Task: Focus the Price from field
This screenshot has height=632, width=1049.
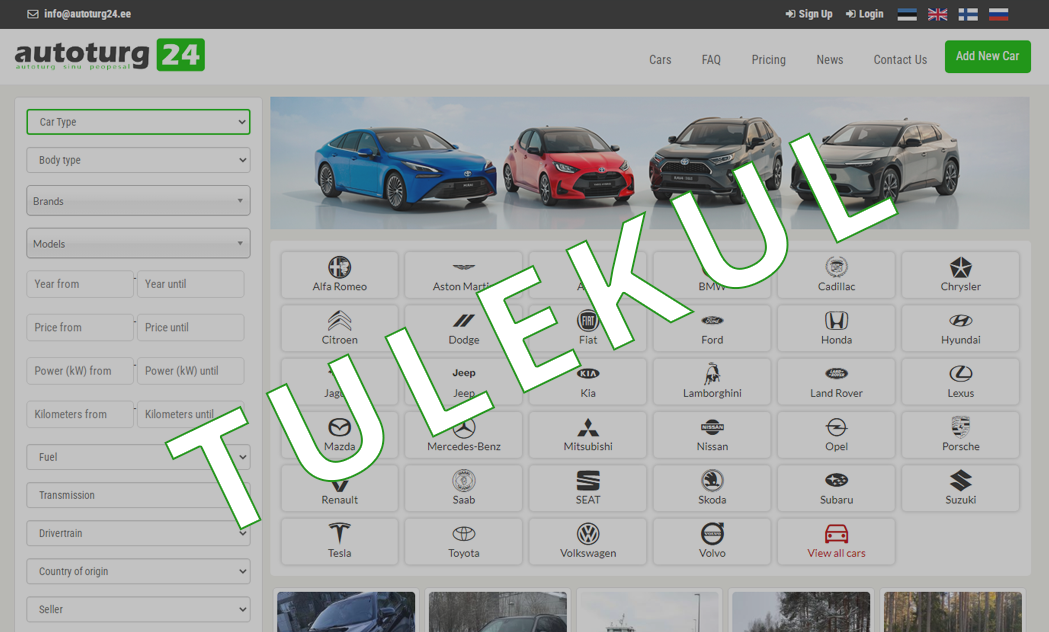Action: click(x=80, y=327)
